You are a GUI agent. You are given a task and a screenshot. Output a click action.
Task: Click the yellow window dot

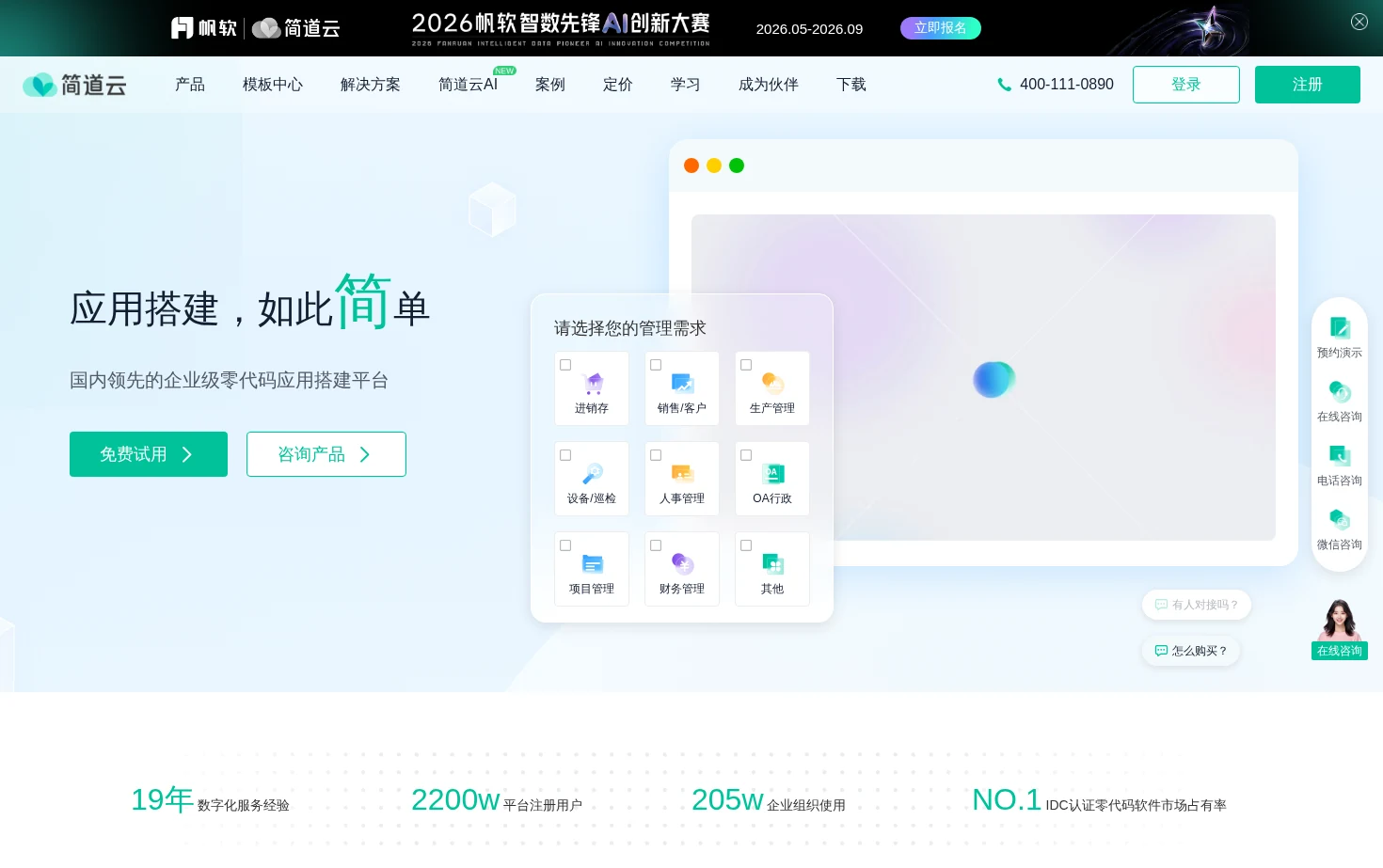pyautogui.click(x=714, y=166)
